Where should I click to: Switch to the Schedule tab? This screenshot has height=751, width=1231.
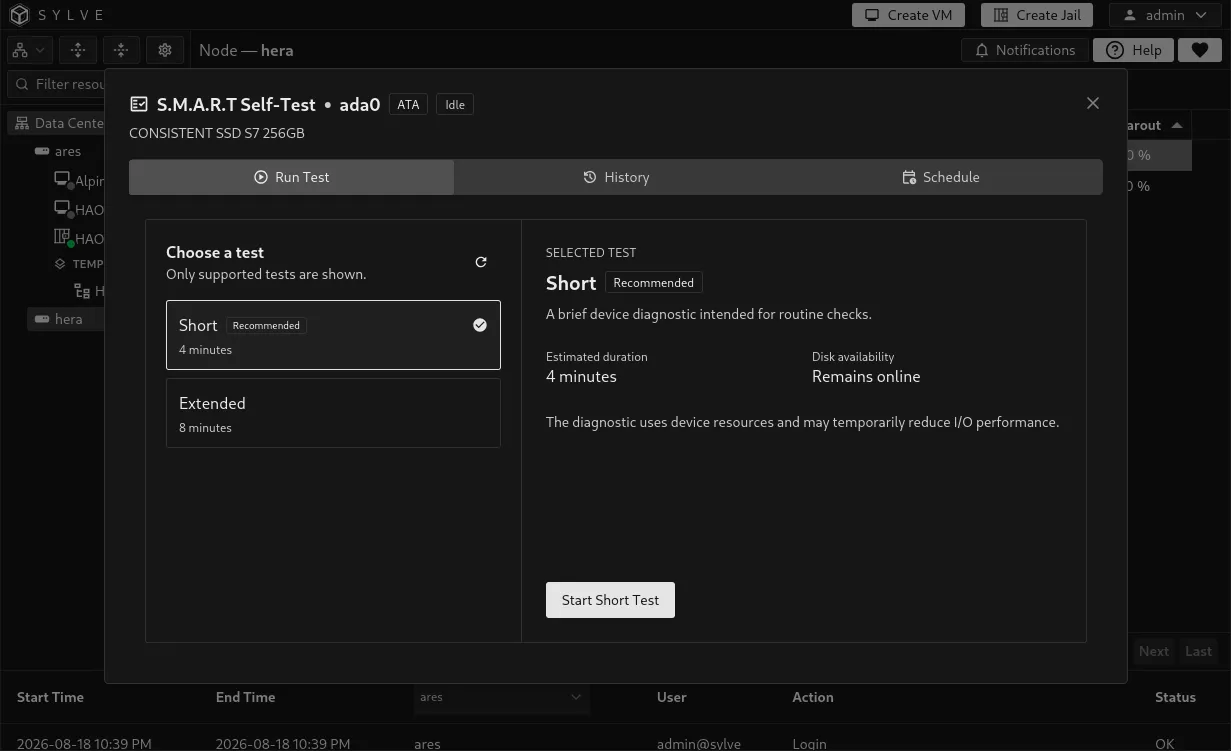tap(940, 177)
